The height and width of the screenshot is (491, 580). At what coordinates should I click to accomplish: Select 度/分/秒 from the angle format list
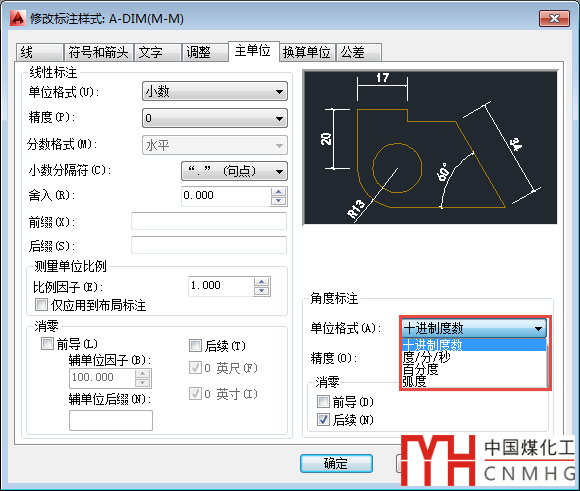coord(426,357)
